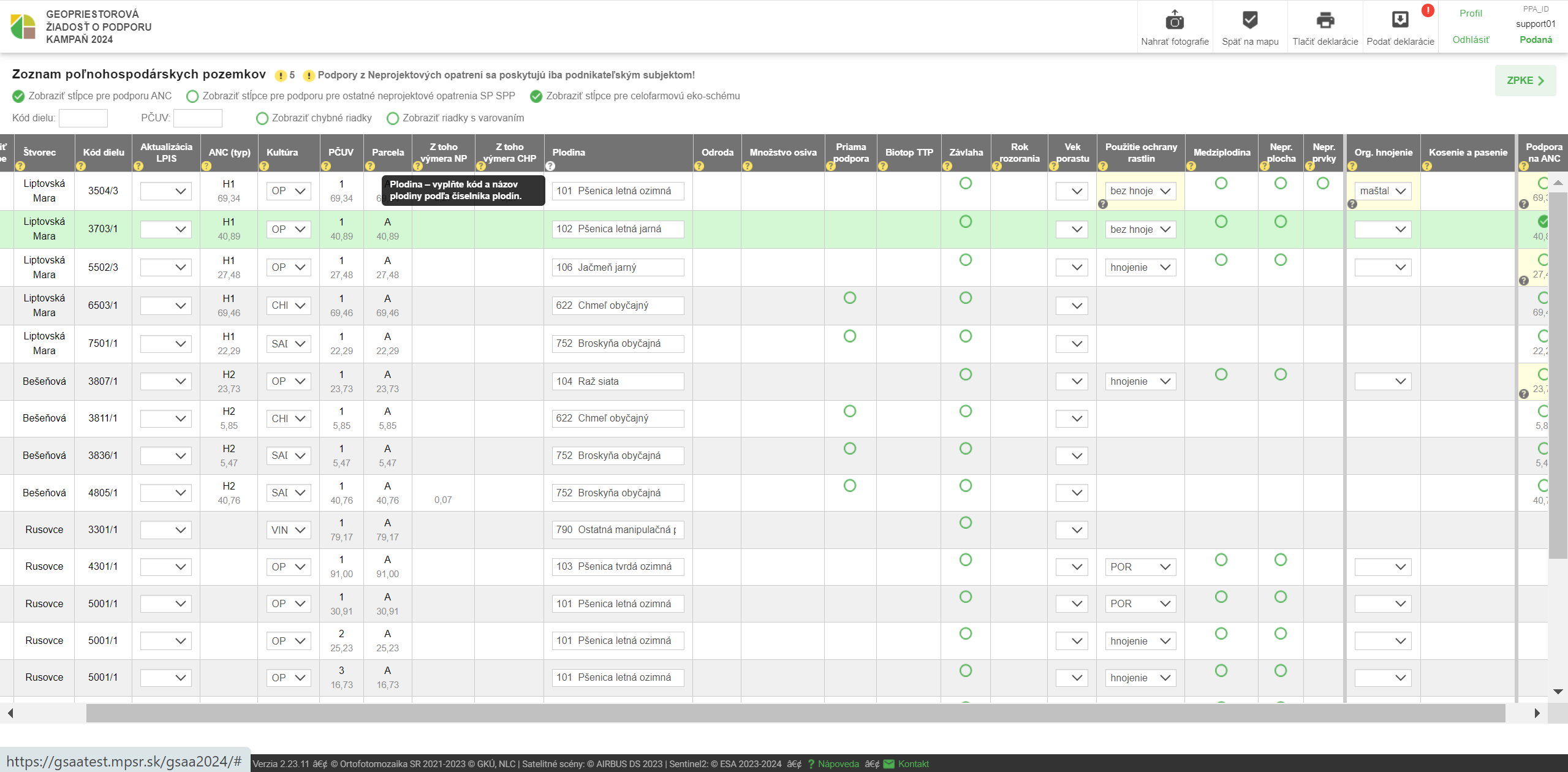The image size is (1568, 772).
Task: Click the help icon in the bez hnoje cell of row 3504/3
Action: 1103,204
